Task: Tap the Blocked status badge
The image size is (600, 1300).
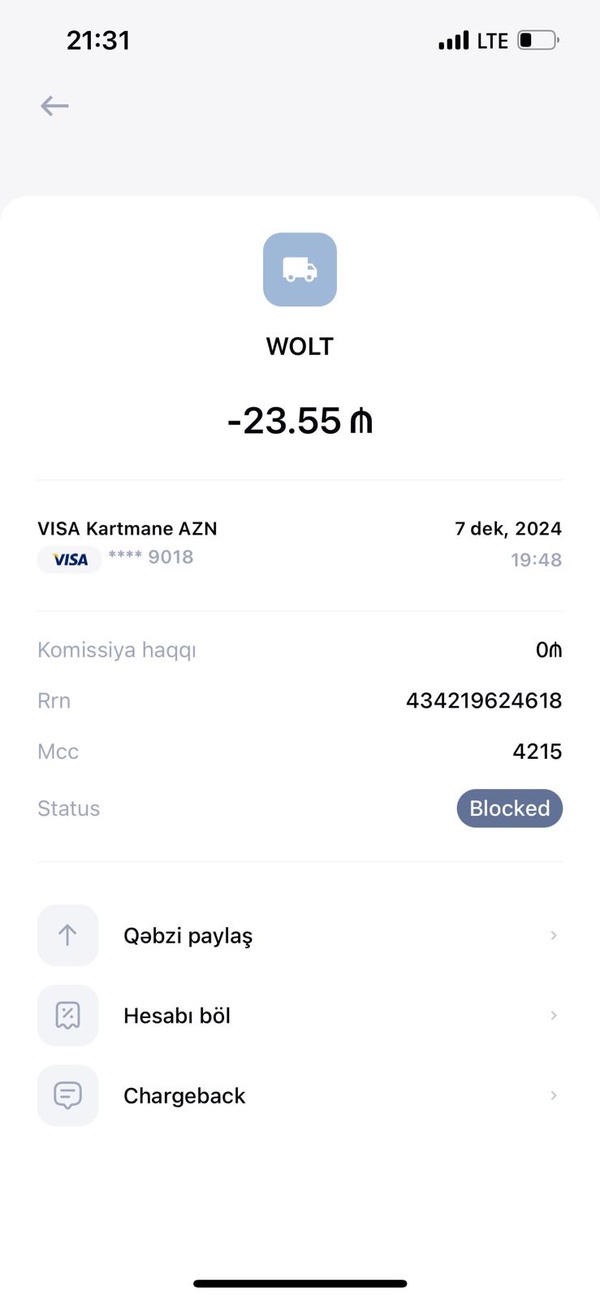Action: 510,808
